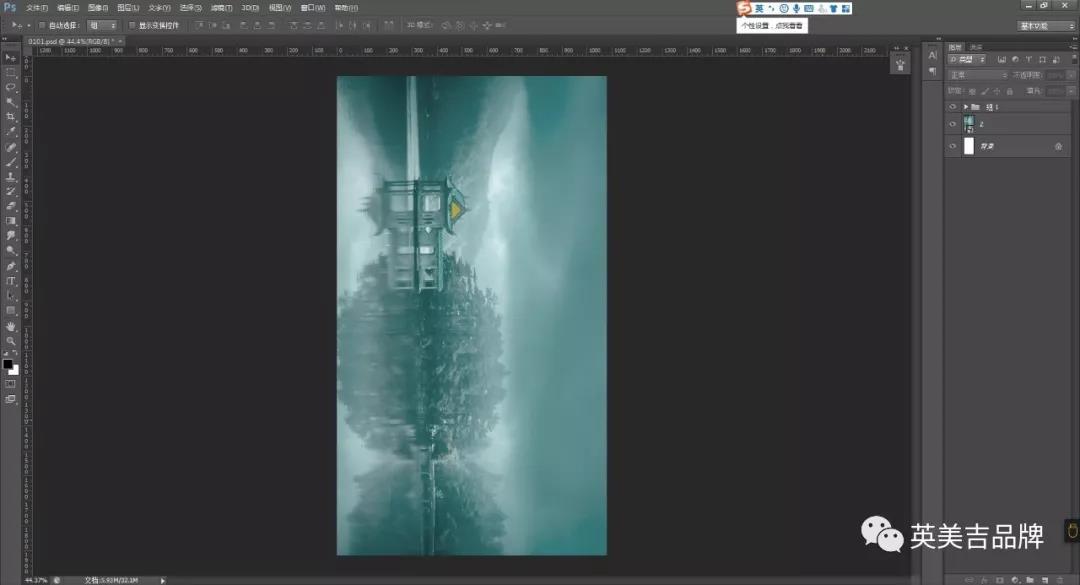Select the Eraser tool
The image size is (1080, 585).
coord(10,207)
